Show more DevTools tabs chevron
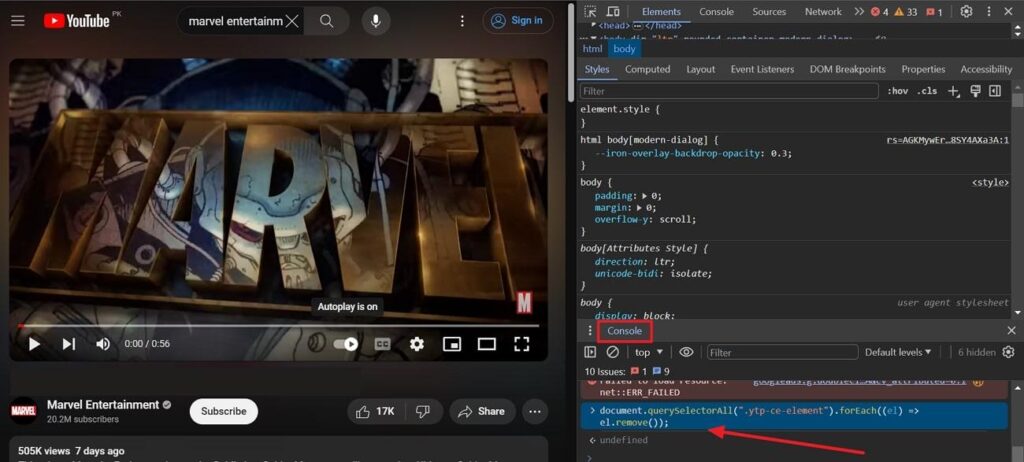 pyautogui.click(x=859, y=12)
